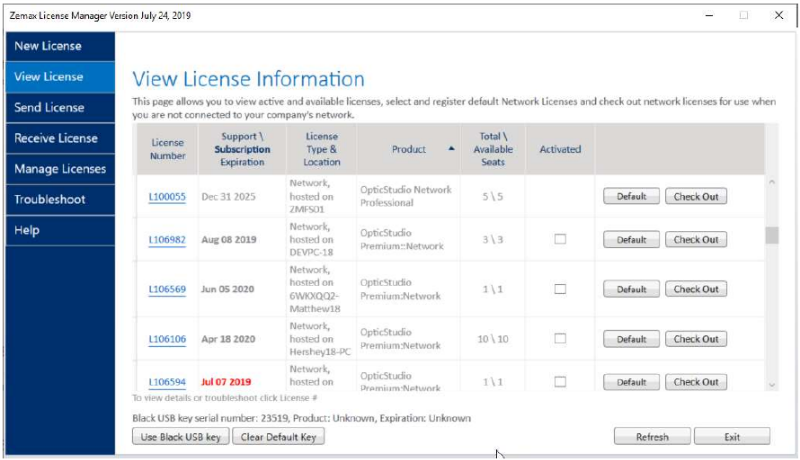
Task: Check Out license L106982
Action: click(696, 240)
